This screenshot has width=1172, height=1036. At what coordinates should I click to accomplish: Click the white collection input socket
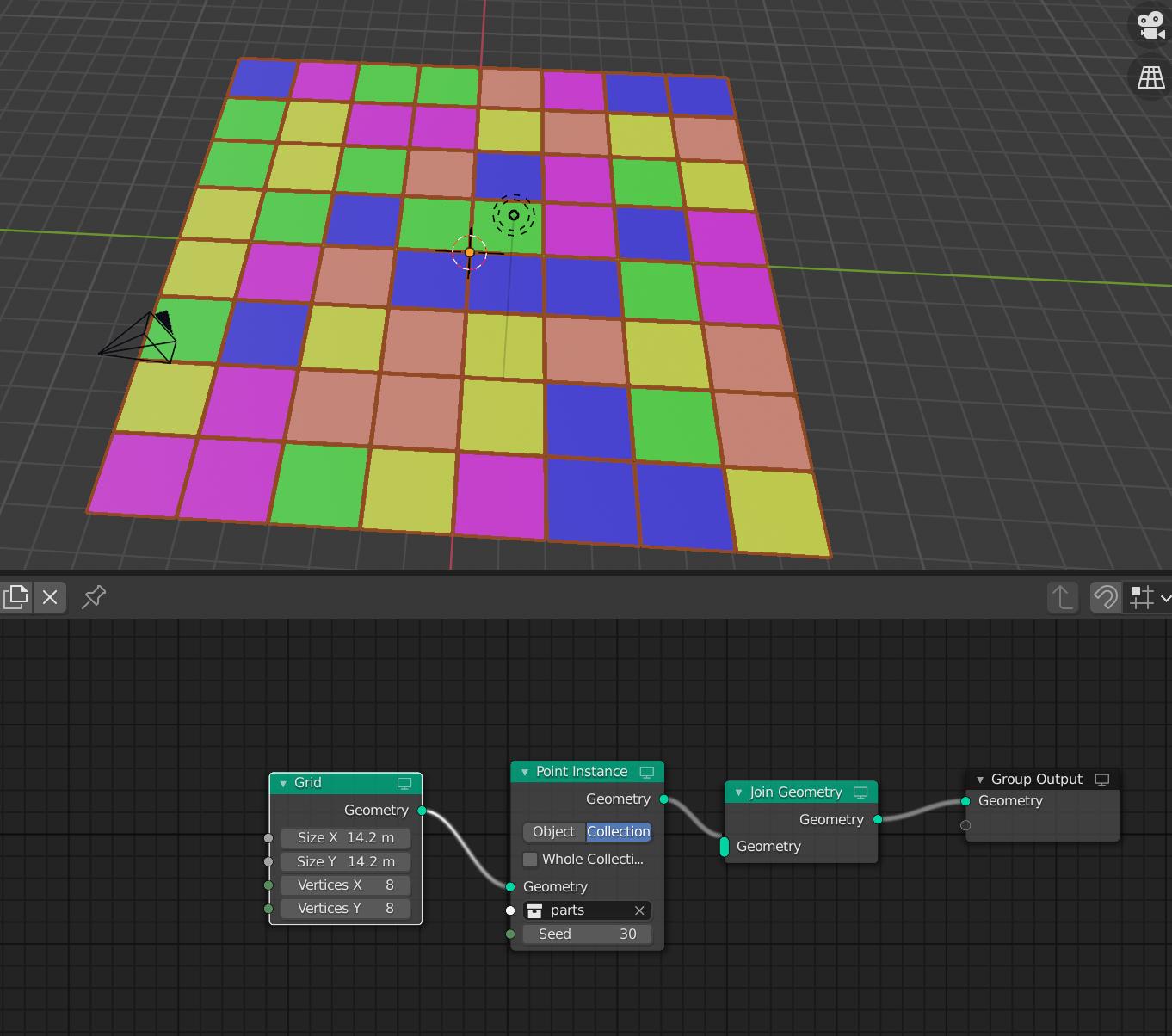[x=510, y=910]
